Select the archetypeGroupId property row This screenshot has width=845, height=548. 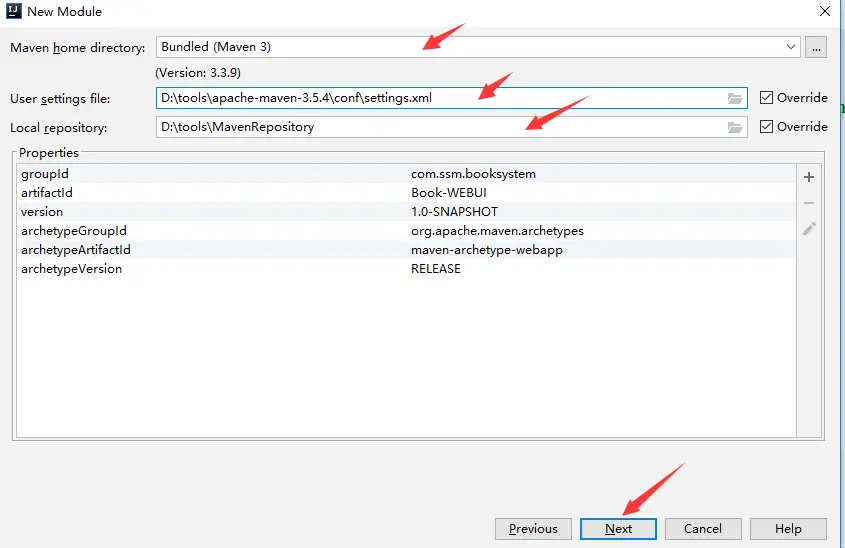tap(406, 231)
